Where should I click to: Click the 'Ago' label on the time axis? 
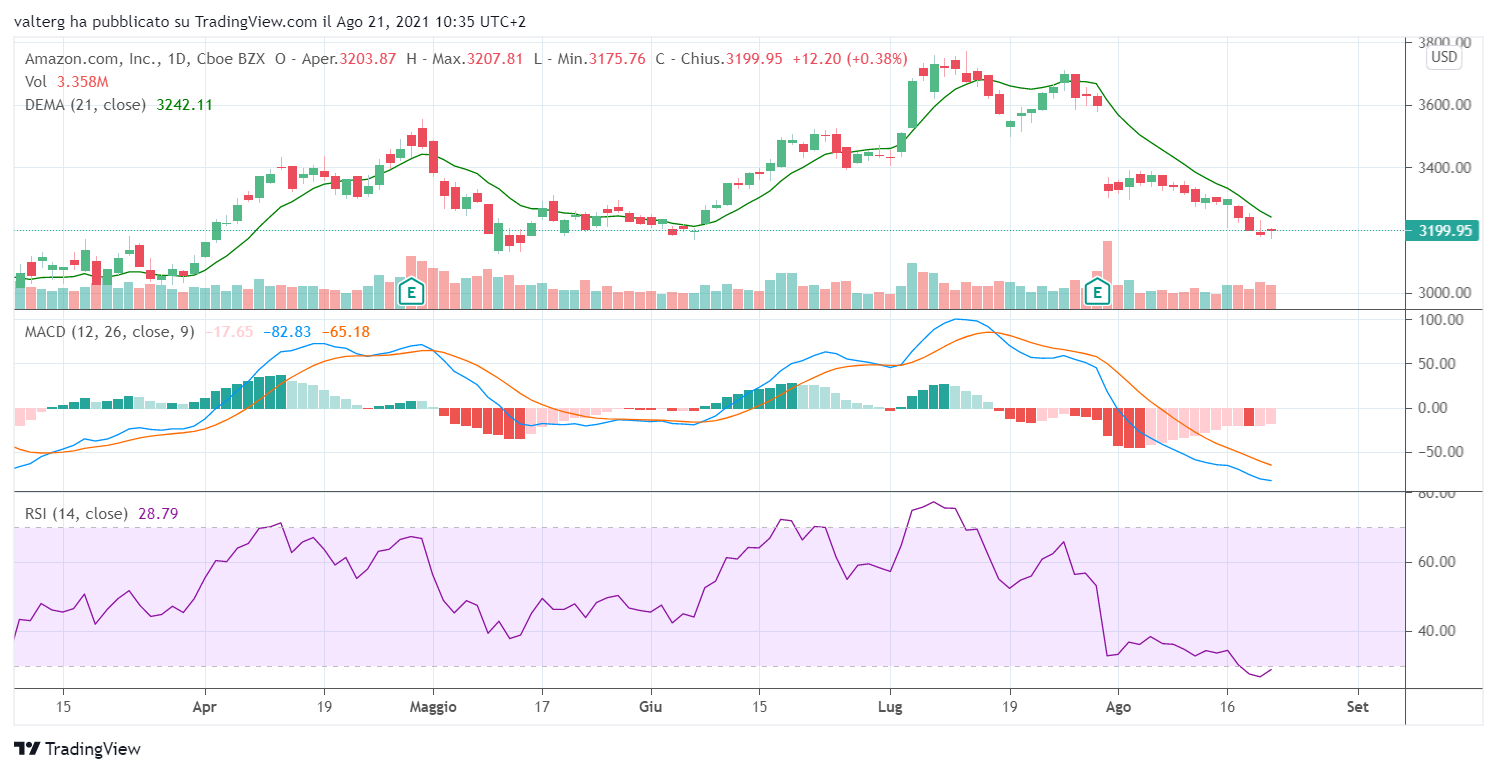(x=1118, y=706)
